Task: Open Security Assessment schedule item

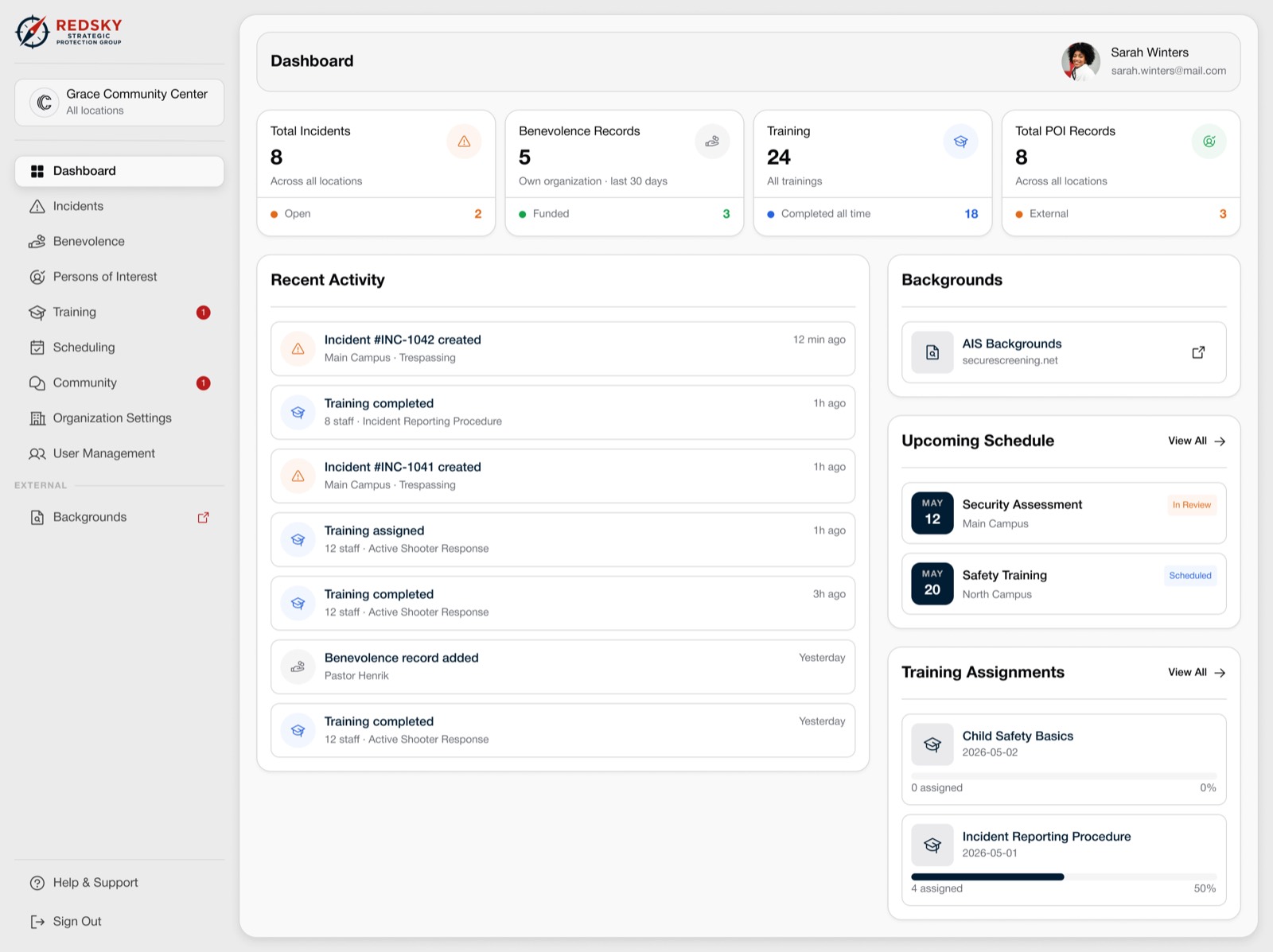Action: click(1064, 513)
